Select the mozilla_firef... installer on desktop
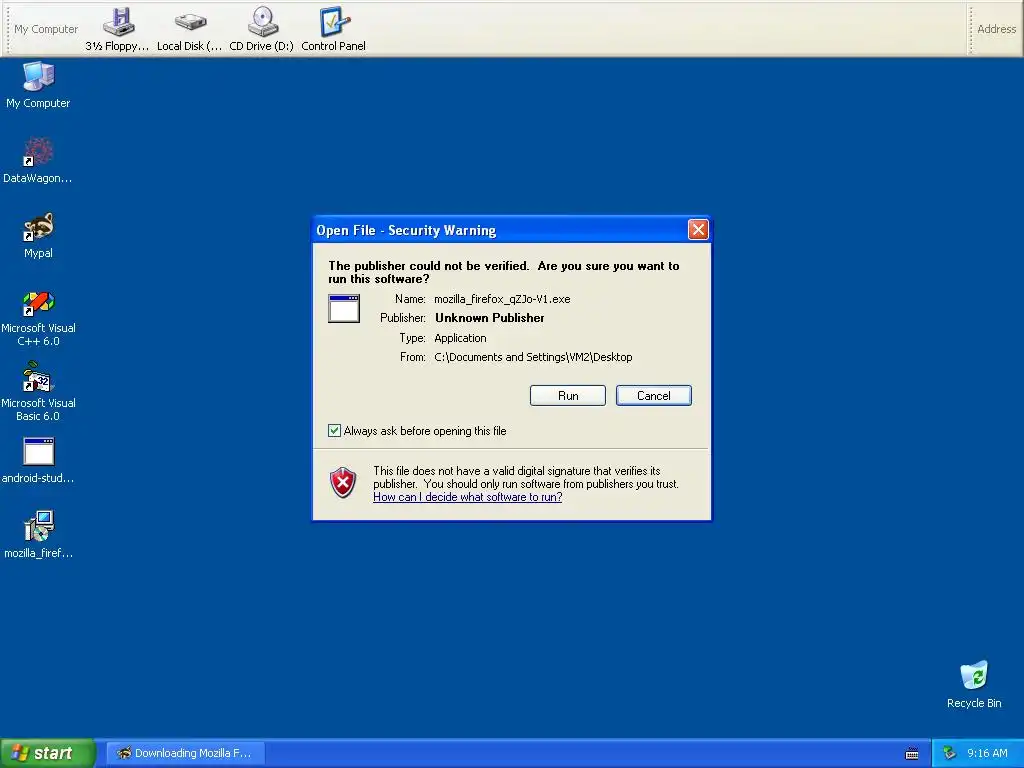The height and width of the screenshot is (768, 1024). [38, 535]
